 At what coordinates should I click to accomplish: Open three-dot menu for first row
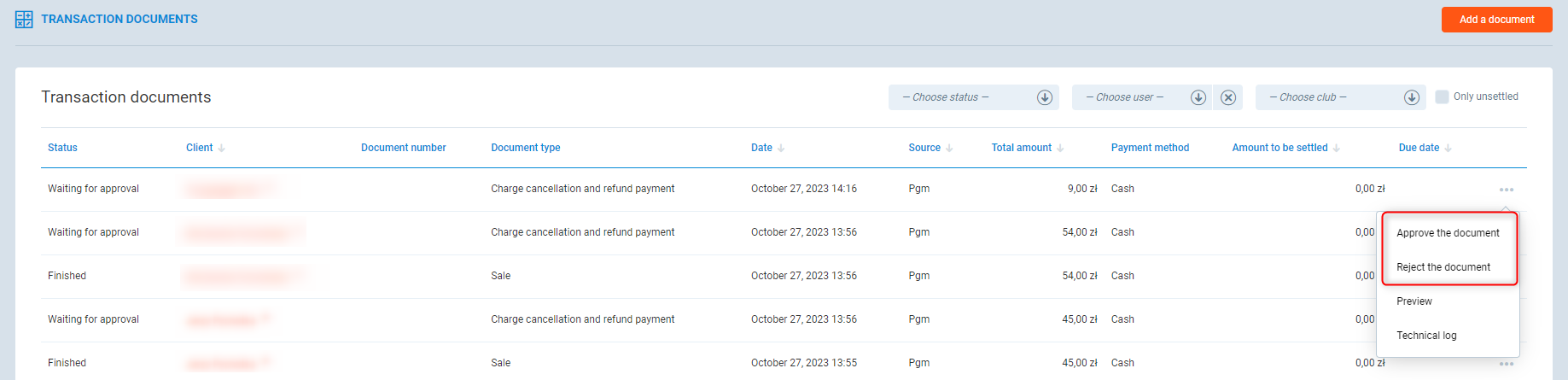[1506, 190]
